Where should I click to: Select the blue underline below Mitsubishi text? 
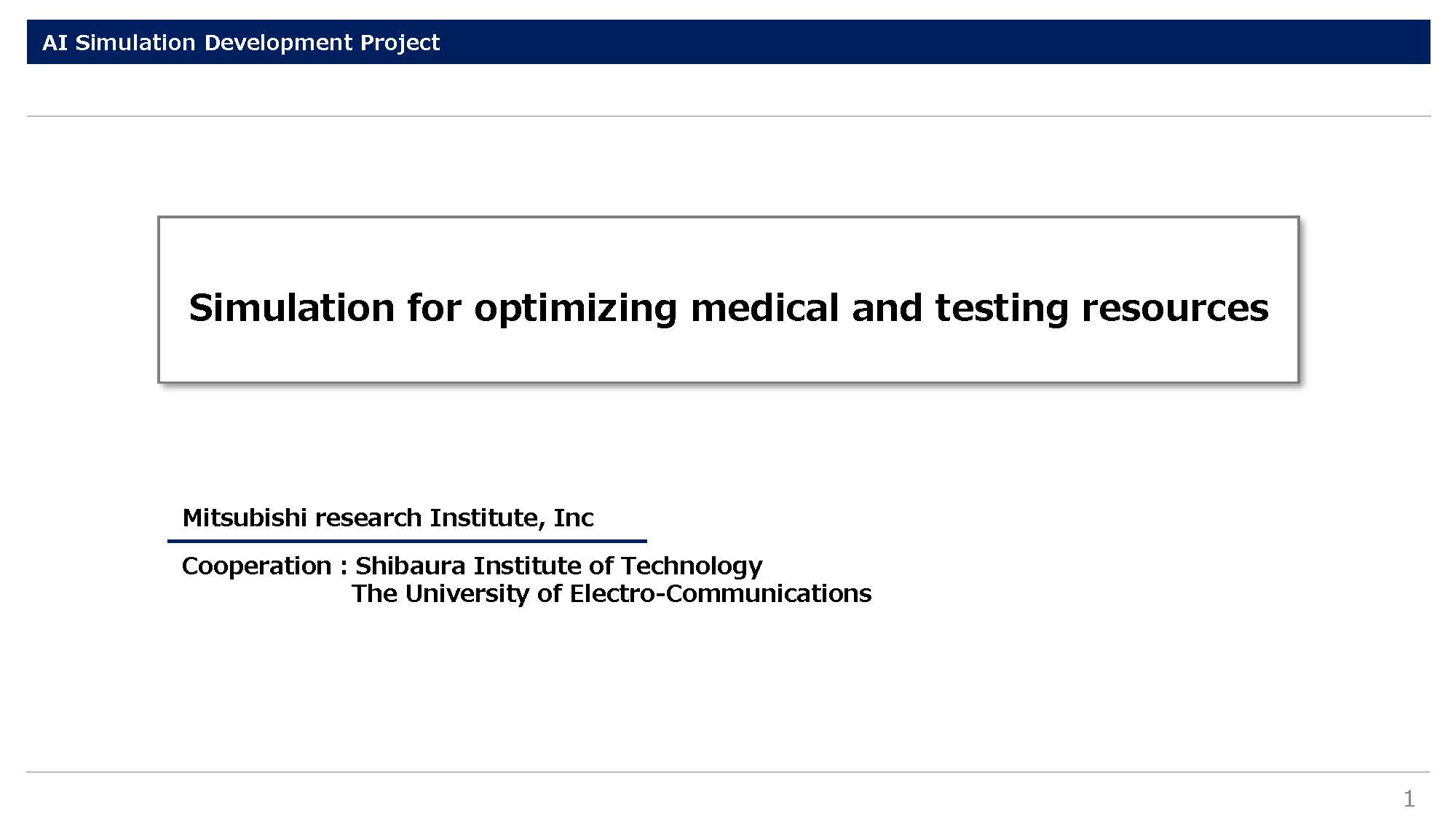(407, 541)
